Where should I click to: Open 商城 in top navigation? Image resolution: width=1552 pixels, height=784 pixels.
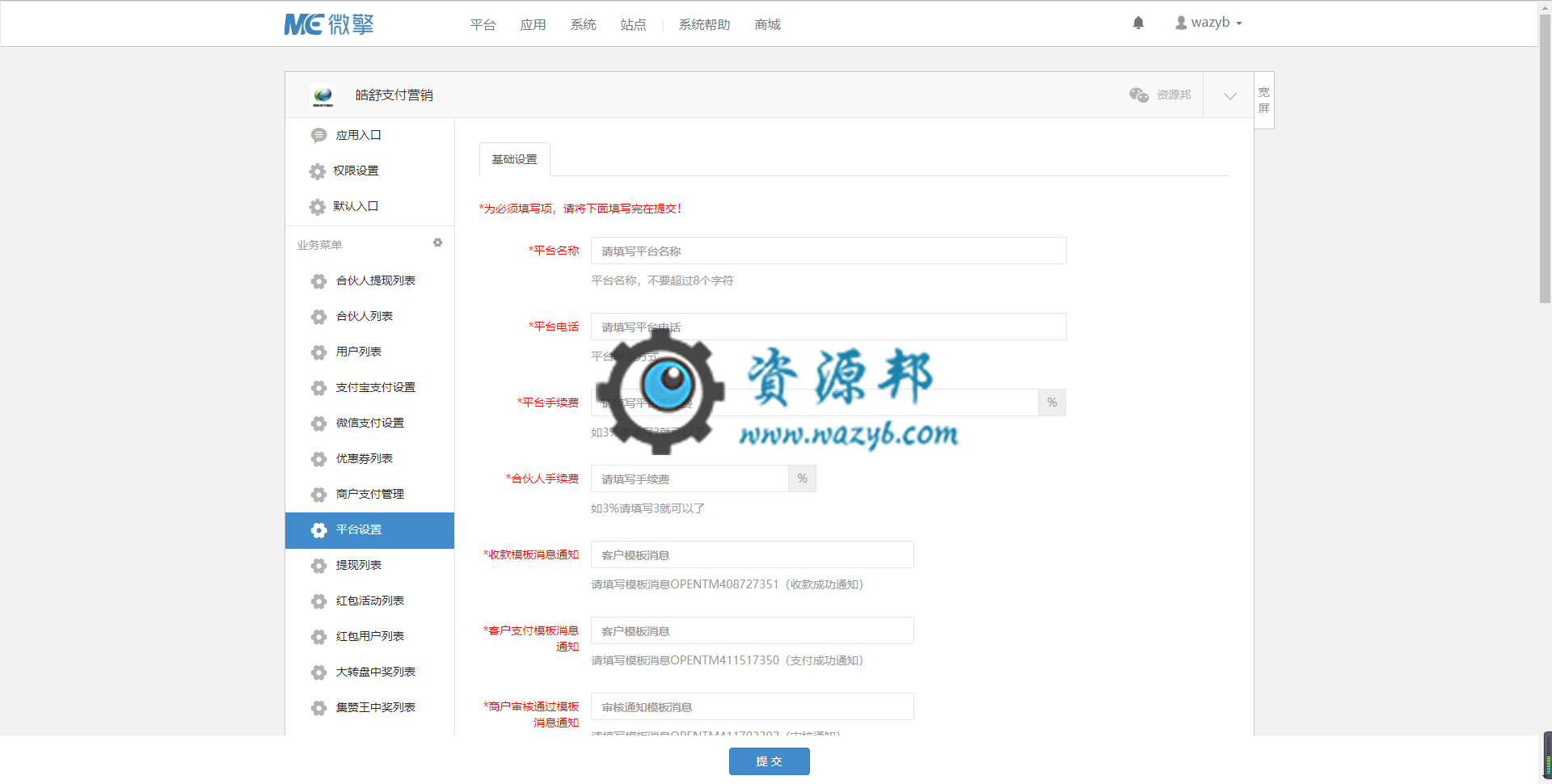767,25
